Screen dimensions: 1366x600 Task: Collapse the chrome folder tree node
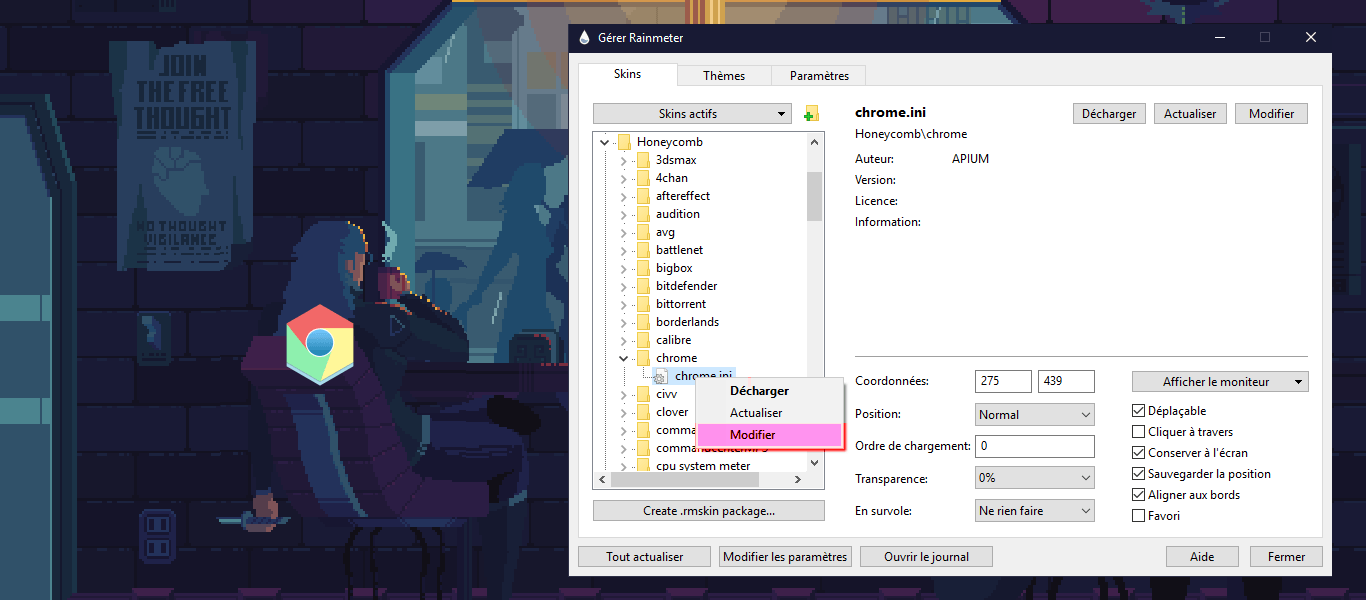(x=623, y=358)
